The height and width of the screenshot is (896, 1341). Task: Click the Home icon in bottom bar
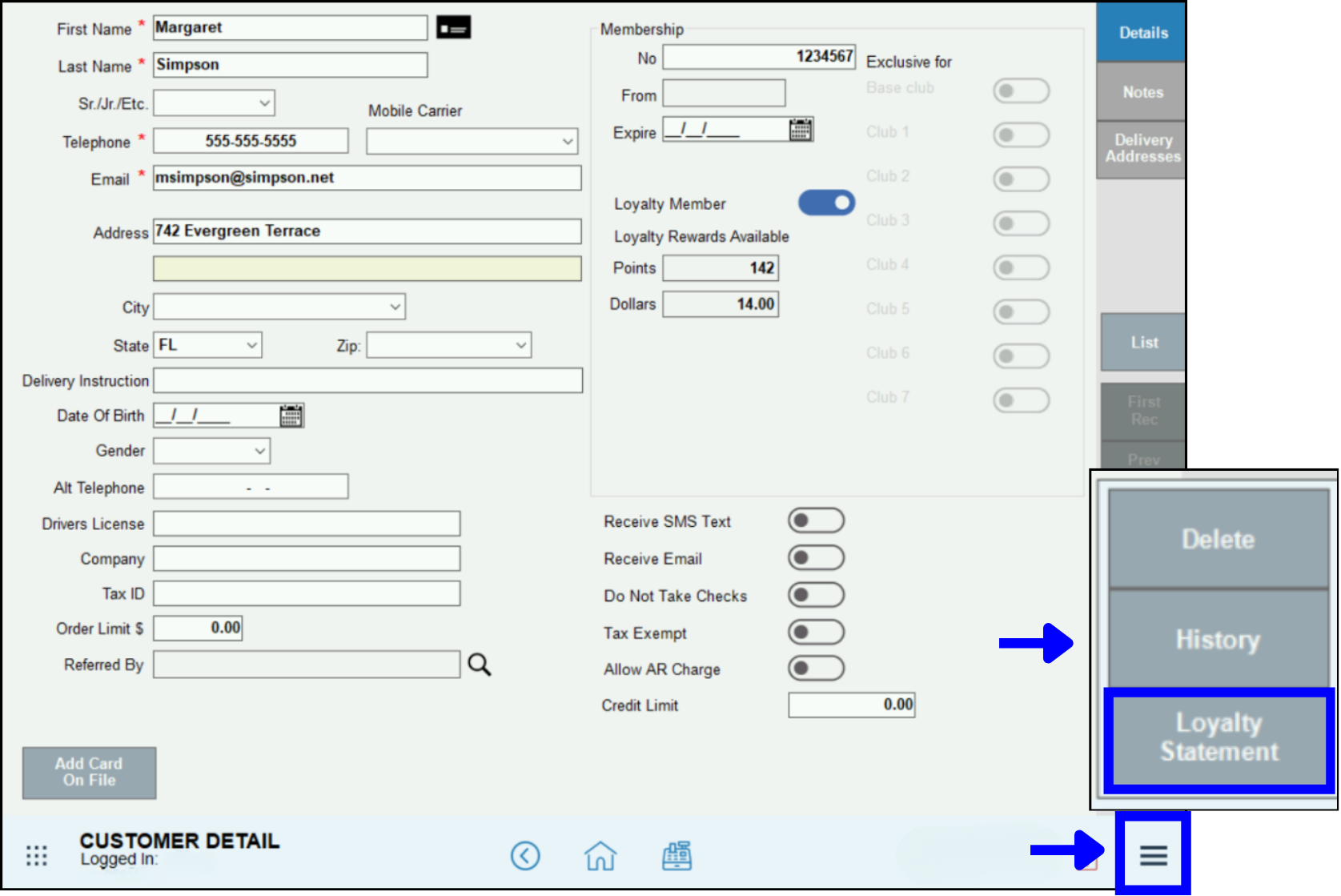tap(600, 856)
